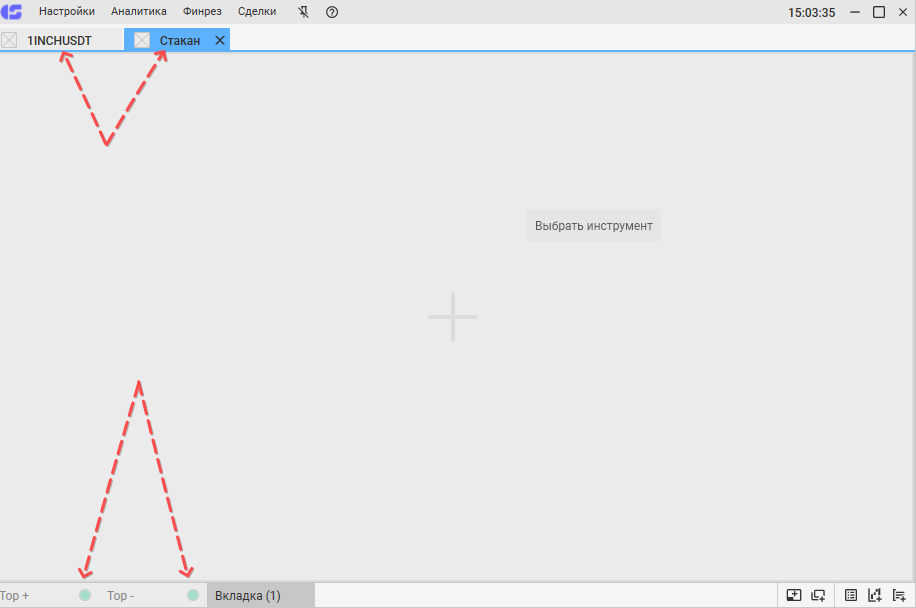916x608 pixels.
Task: Maximize the application window
Action: tap(879, 12)
